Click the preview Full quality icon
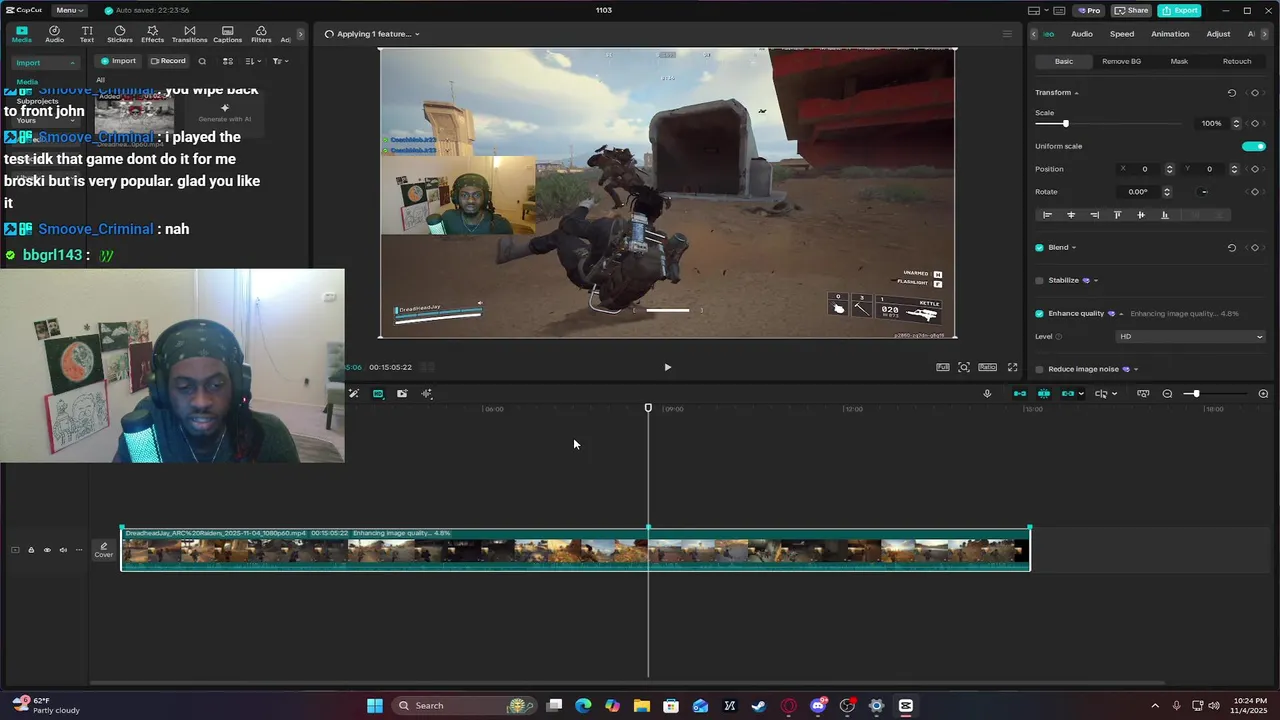This screenshot has height=720, width=1280. point(942,367)
